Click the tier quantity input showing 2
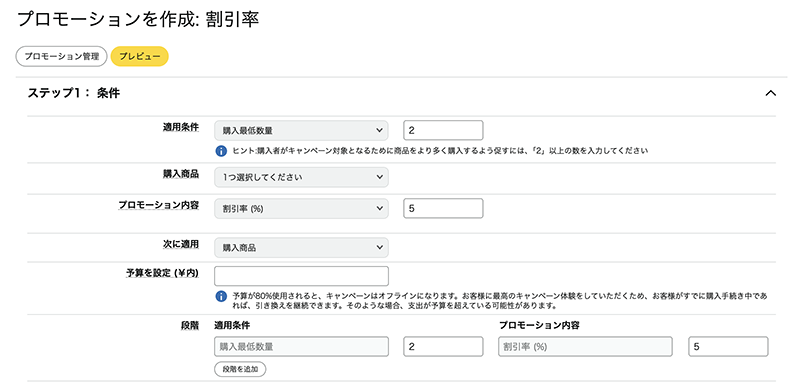The height and width of the screenshot is (382, 800). pos(443,346)
